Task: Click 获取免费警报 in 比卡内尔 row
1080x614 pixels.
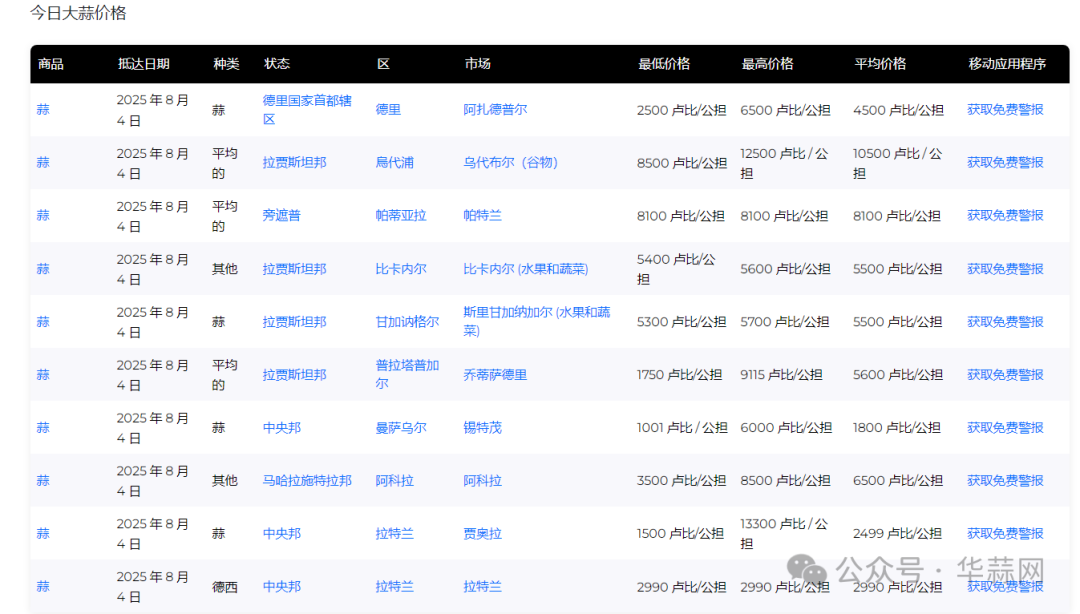Action: pos(1005,269)
